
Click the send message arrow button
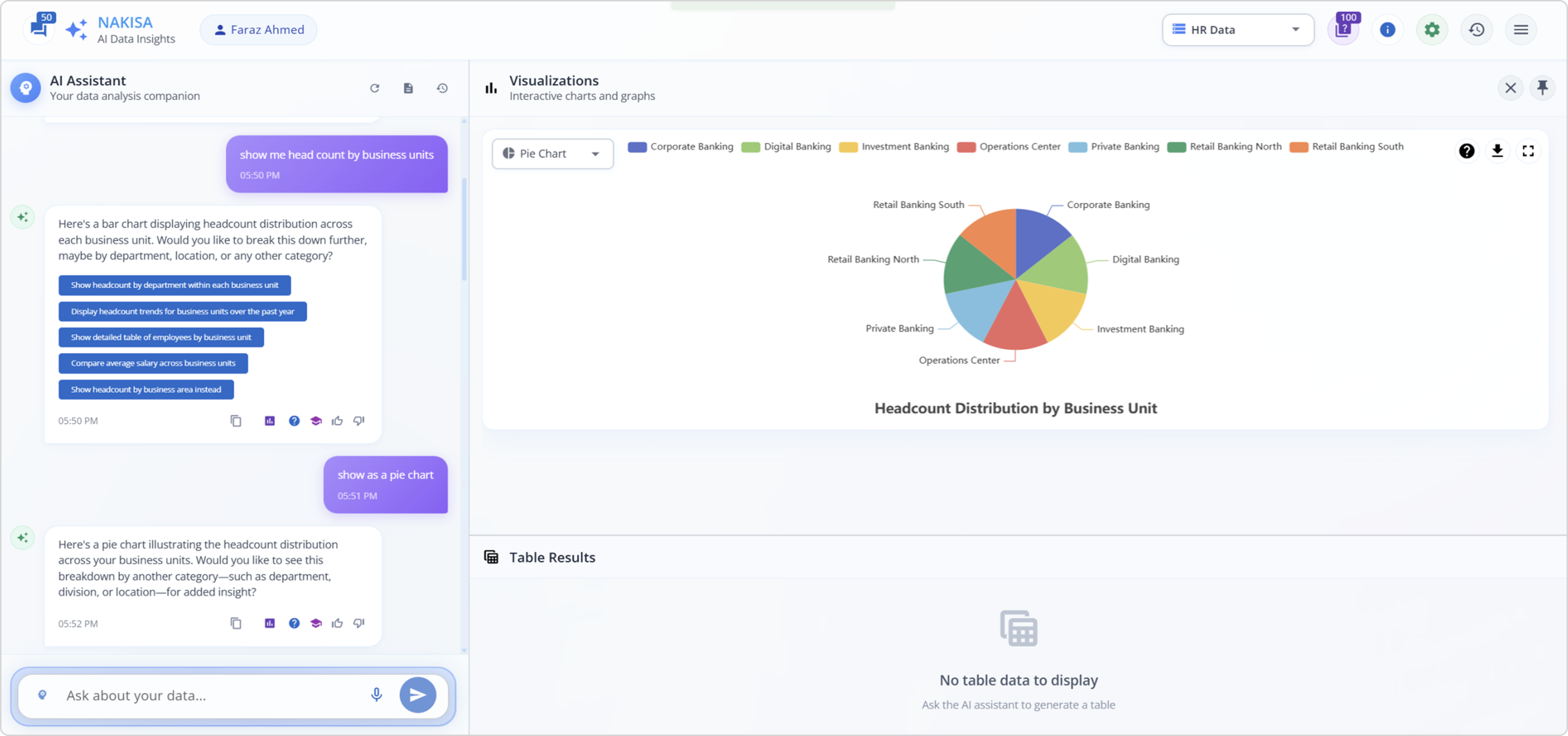point(418,695)
